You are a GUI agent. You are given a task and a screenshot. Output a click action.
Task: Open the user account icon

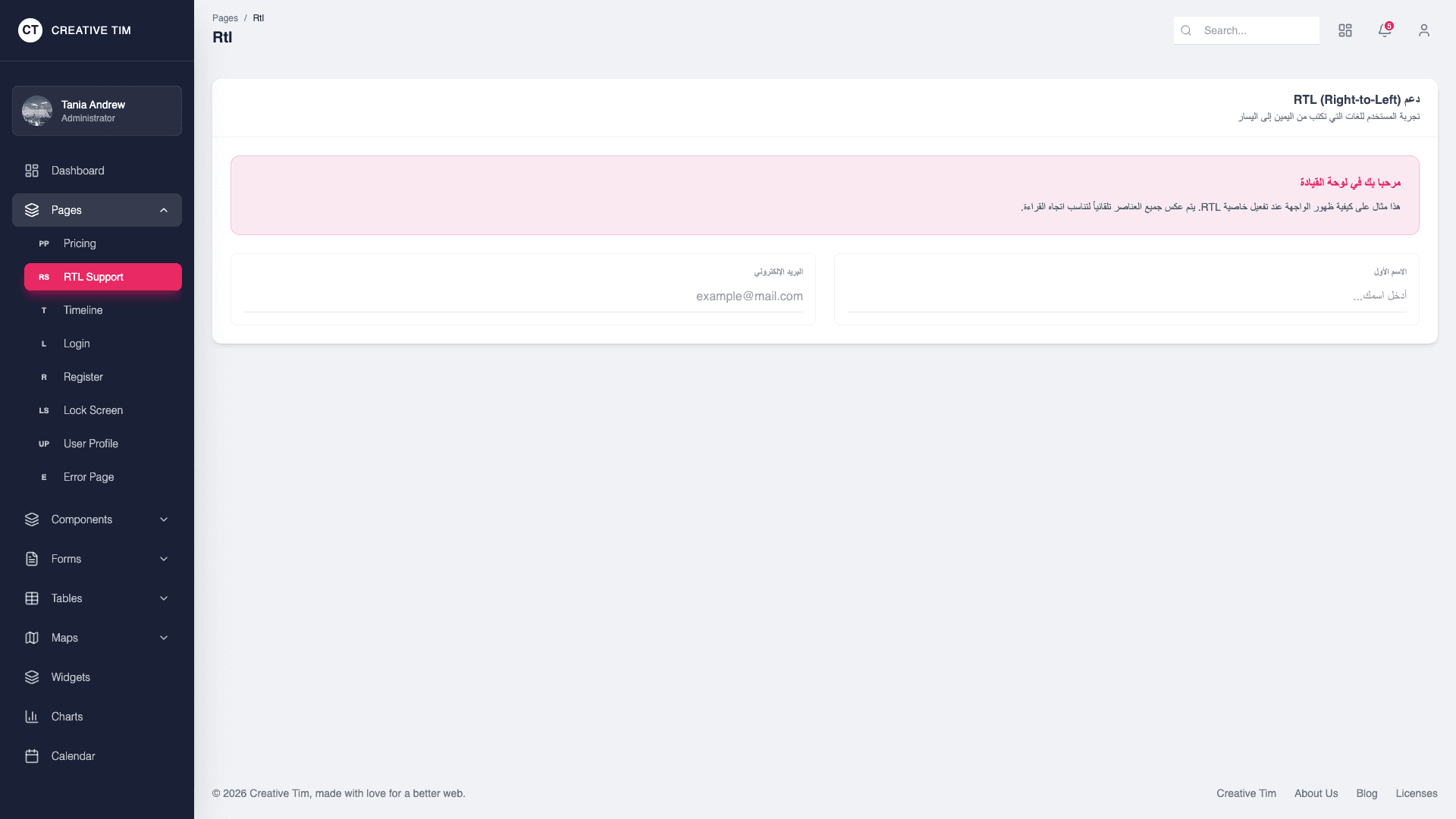click(x=1423, y=30)
